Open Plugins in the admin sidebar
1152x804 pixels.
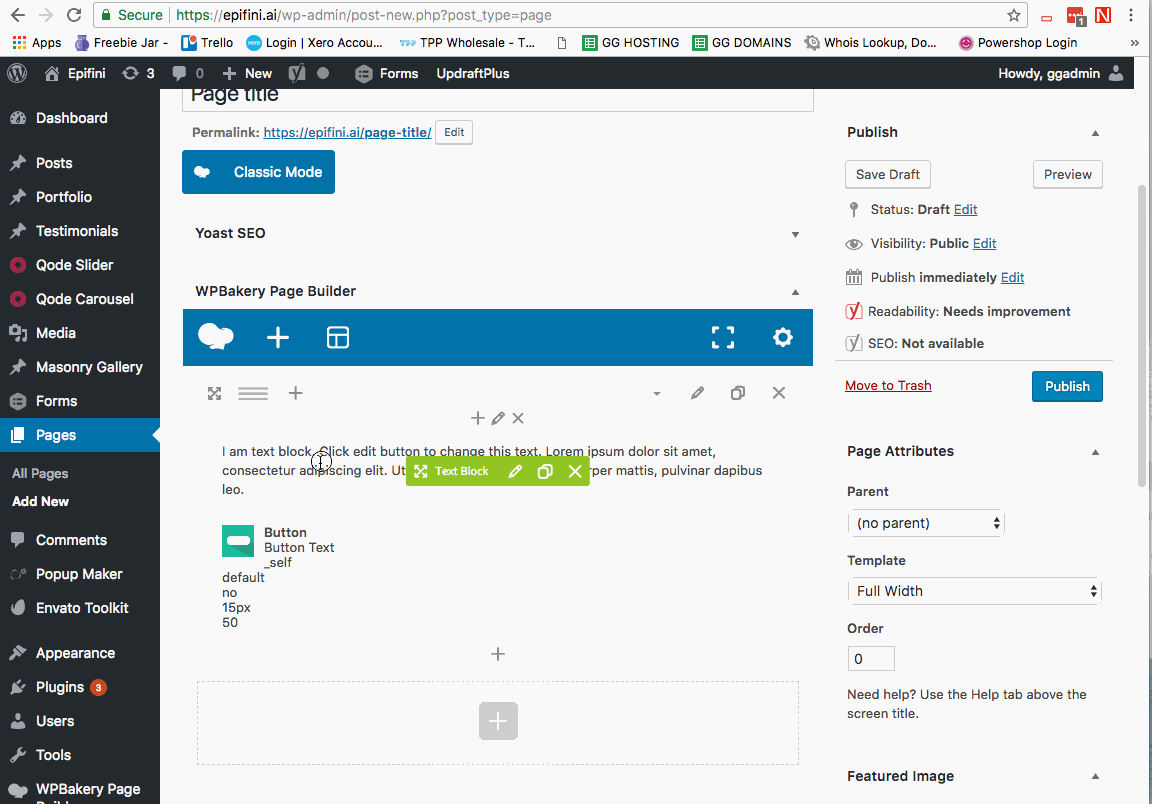pos(60,687)
